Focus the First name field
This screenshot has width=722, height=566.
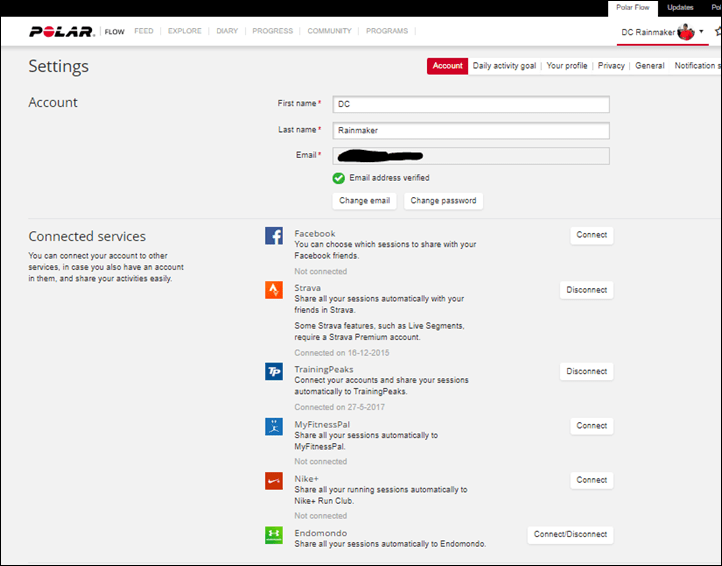coord(471,105)
